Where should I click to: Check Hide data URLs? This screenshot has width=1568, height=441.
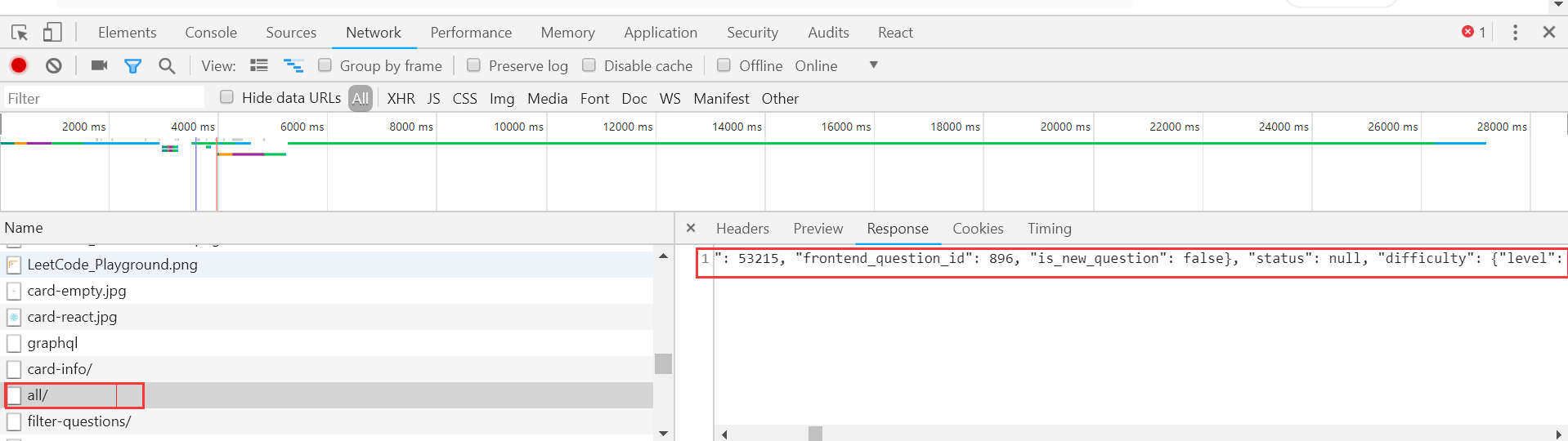click(x=227, y=96)
